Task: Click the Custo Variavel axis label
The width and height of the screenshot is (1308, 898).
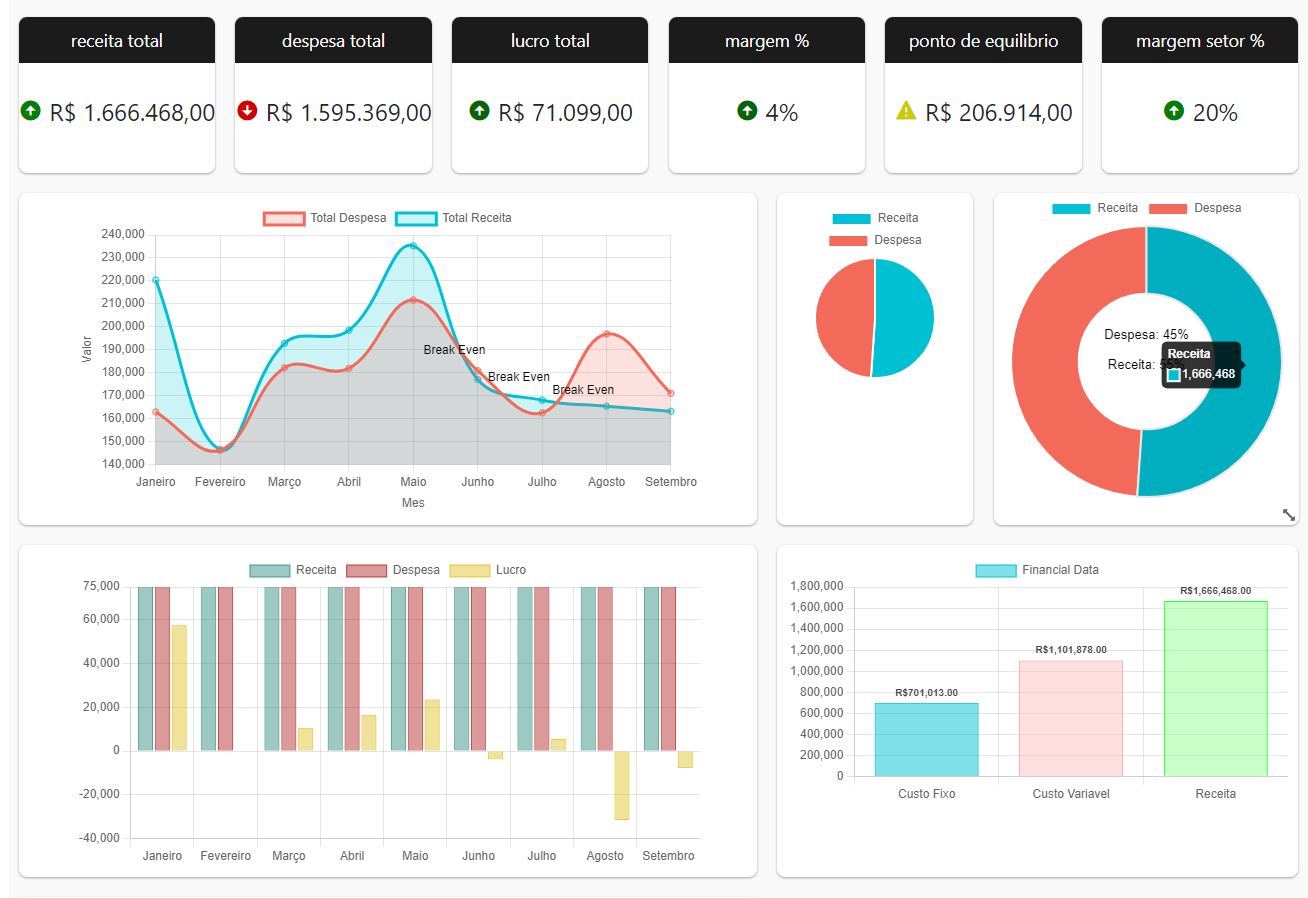Action: coord(1071,794)
